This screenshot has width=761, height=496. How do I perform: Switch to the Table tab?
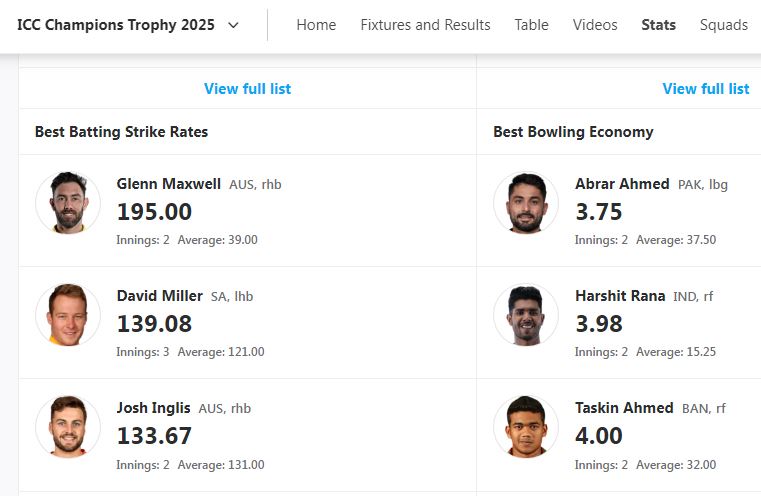[x=531, y=25]
